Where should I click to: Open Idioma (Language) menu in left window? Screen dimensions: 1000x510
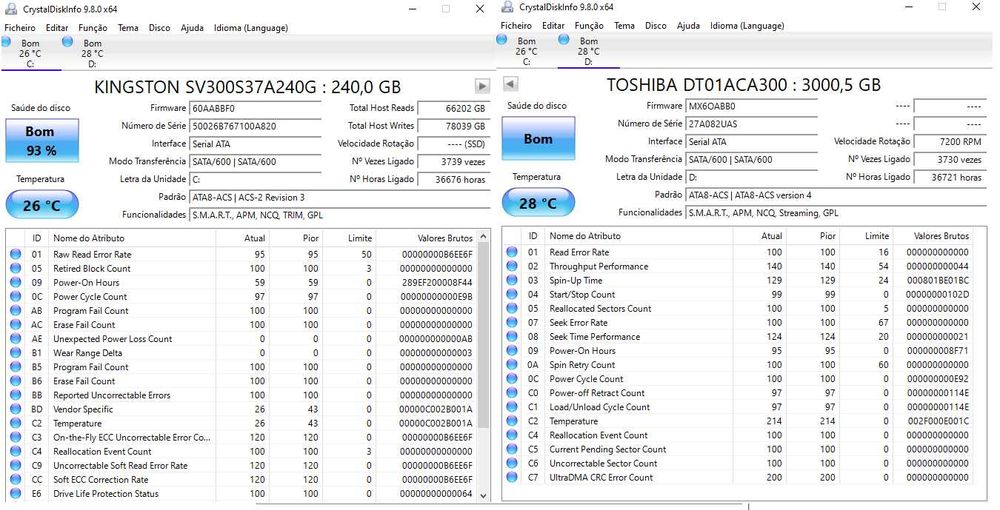click(251, 28)
